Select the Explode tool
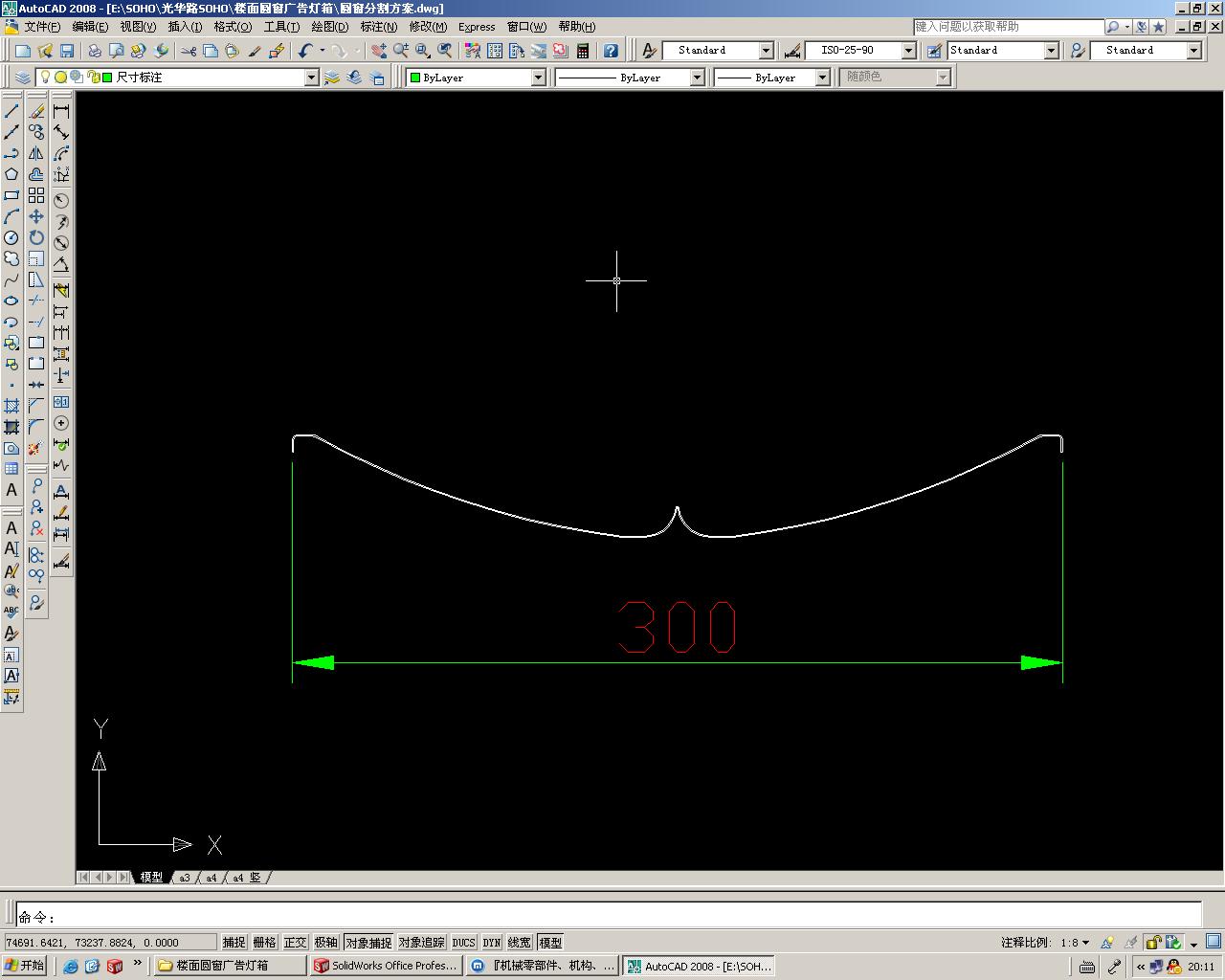 click(x=36, y=448)
